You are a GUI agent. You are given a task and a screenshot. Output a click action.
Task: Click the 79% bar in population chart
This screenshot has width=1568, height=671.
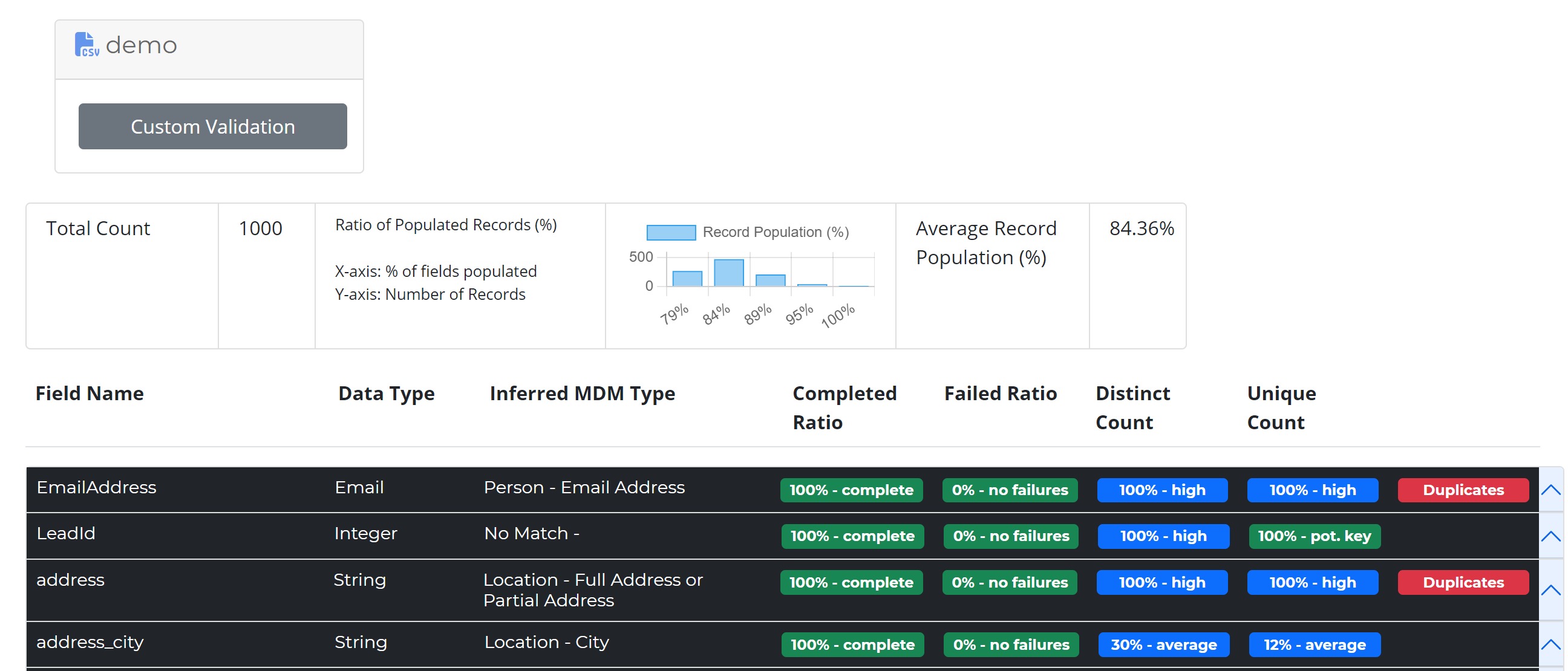(687, 279)
